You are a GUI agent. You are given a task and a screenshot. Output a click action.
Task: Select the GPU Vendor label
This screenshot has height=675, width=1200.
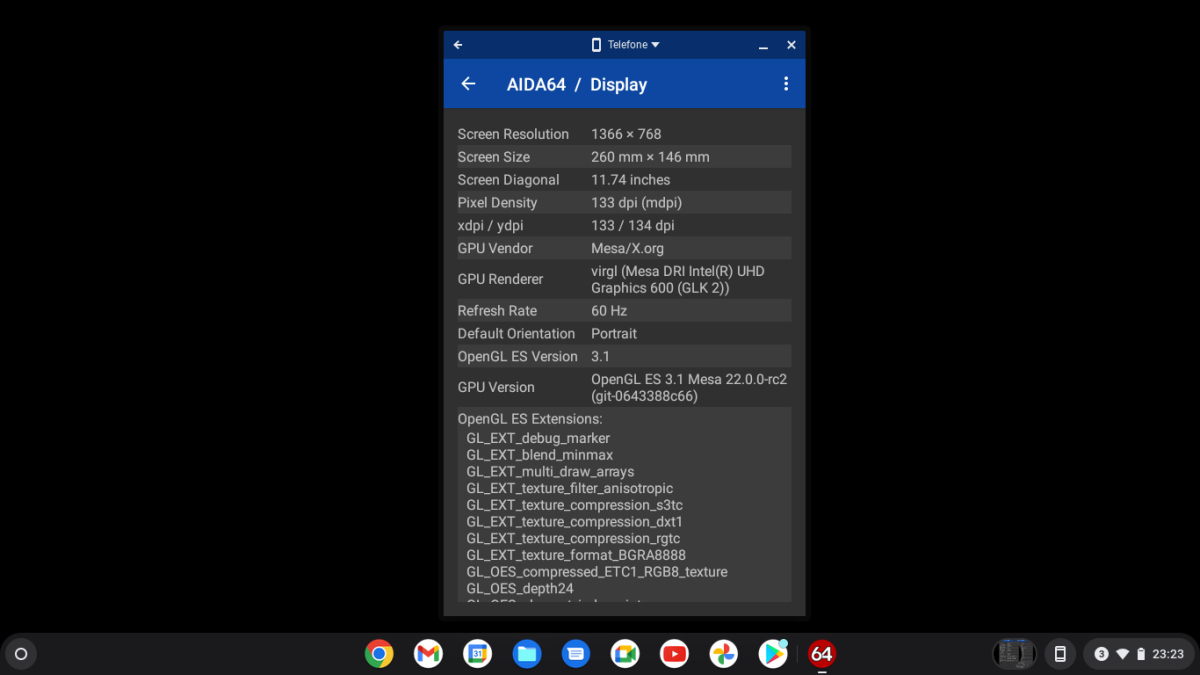pos(495,249)
